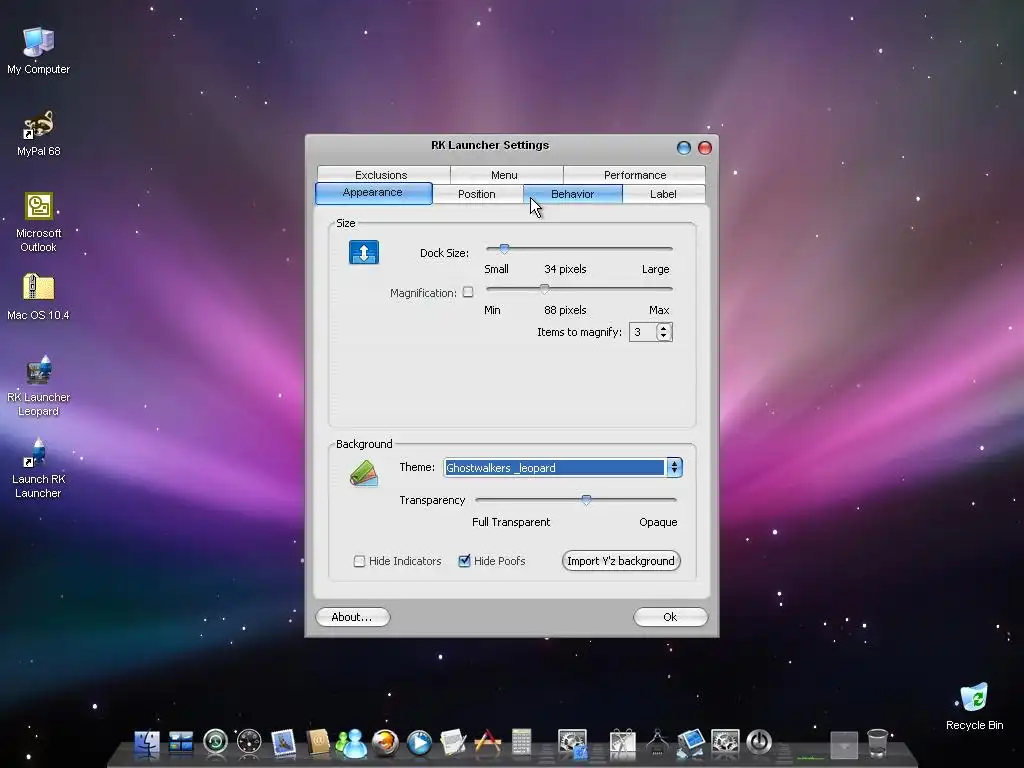Viewport: 1024px width, 768px height.
Task: Open the Finder icon in the dock
Action: click(x=147, y=744)
